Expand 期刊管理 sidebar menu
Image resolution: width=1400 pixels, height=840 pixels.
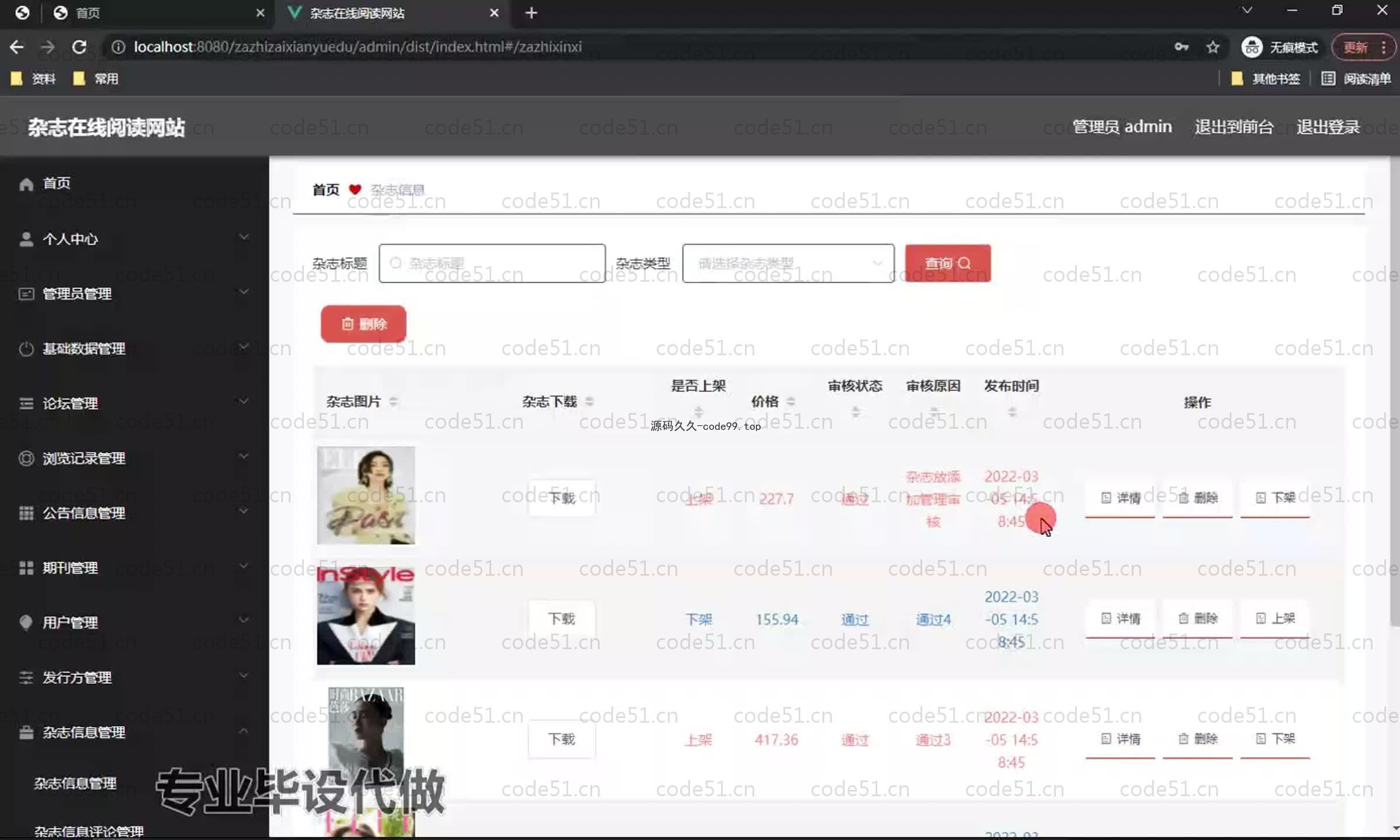134,568
